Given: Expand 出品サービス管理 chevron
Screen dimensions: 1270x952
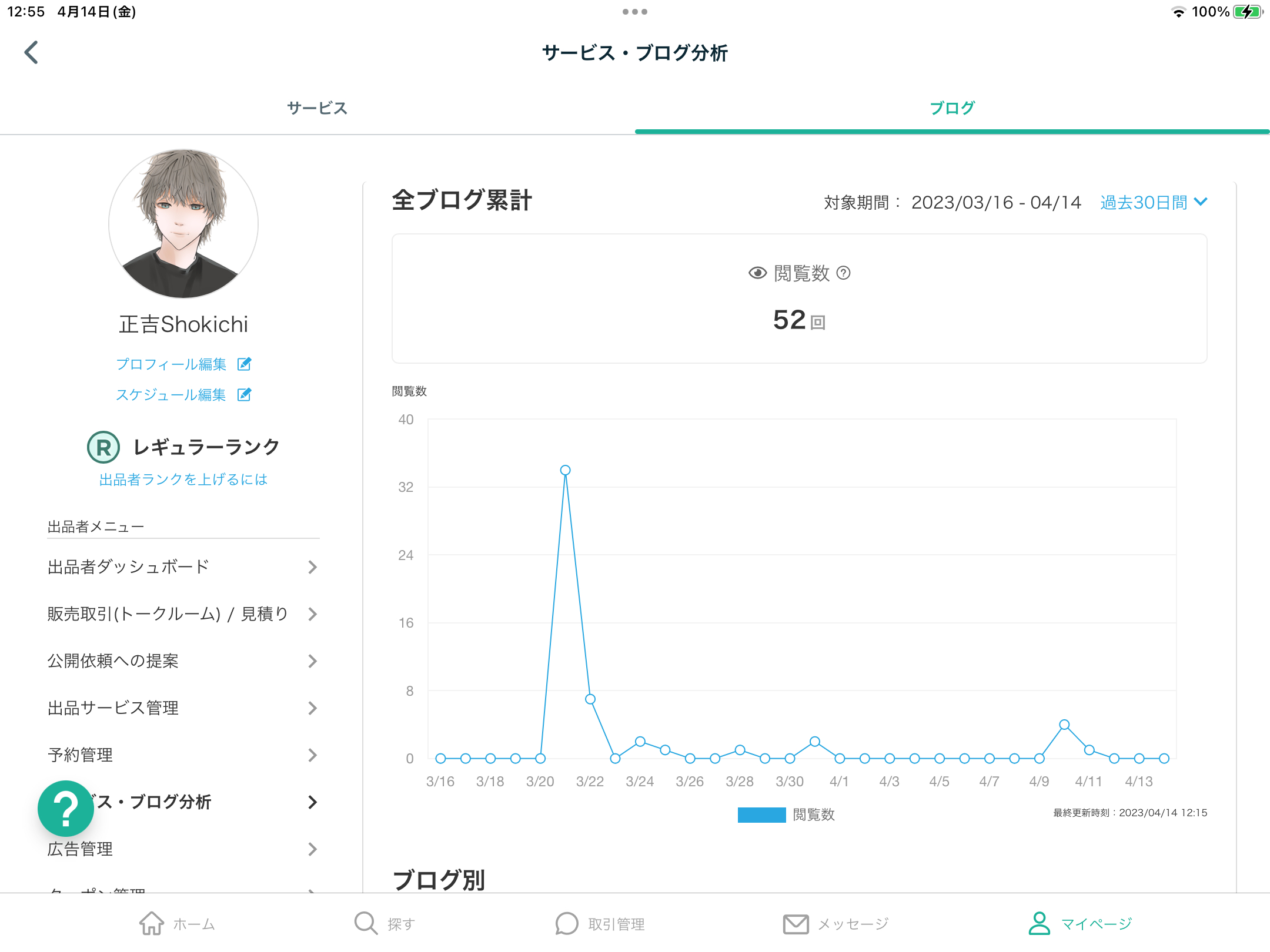Looking at the screenshot, I should pos(312,708).
